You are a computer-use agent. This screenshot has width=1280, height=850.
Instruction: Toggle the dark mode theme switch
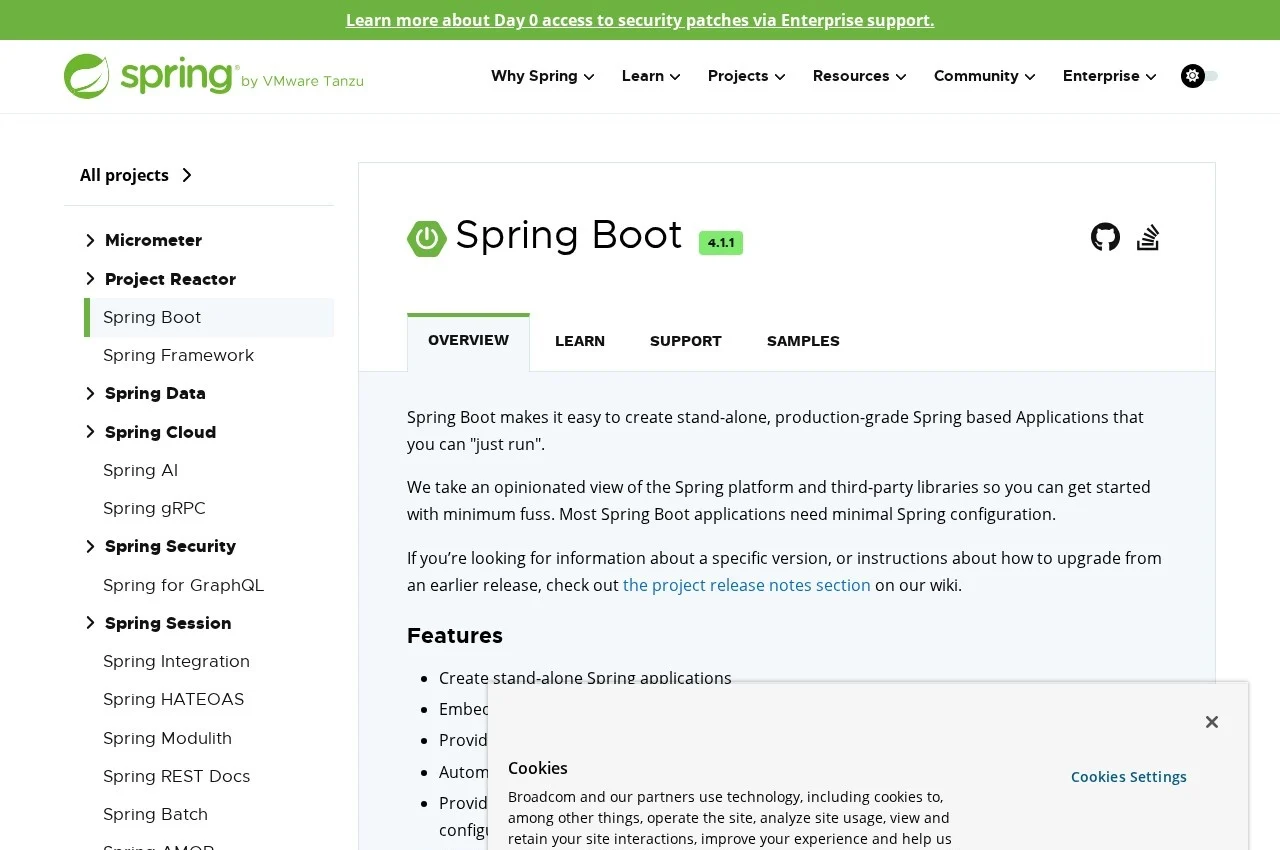[x=1199, y=76]
